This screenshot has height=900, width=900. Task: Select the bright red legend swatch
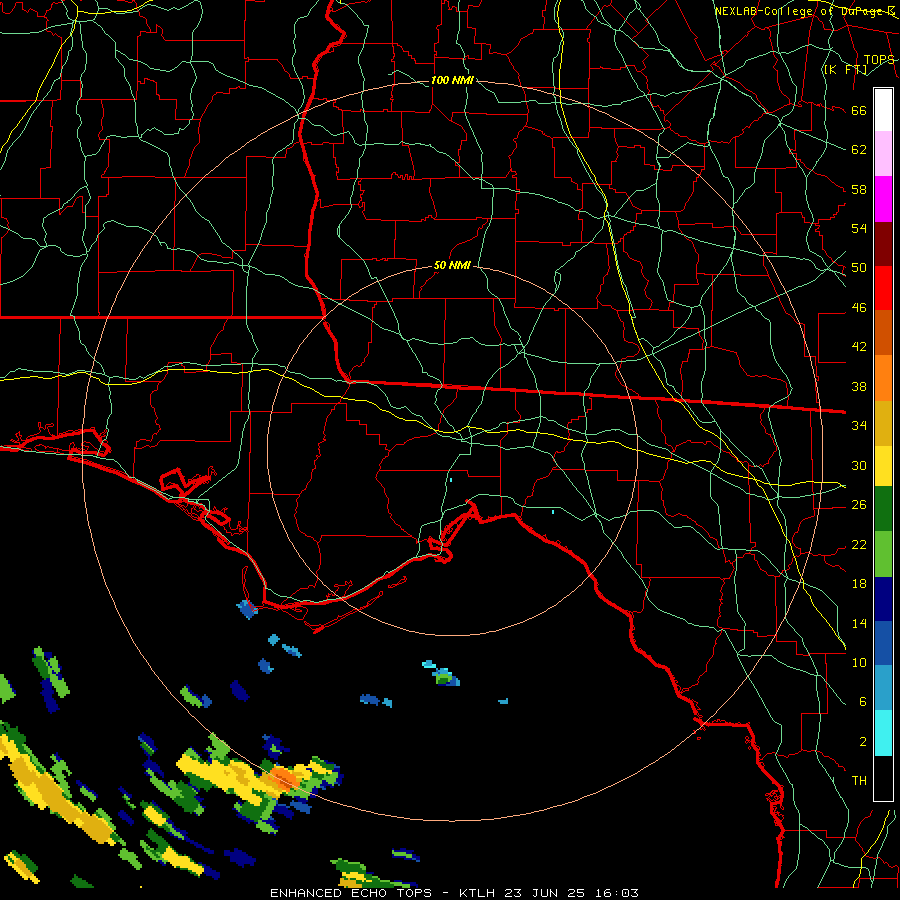(883, 288)
